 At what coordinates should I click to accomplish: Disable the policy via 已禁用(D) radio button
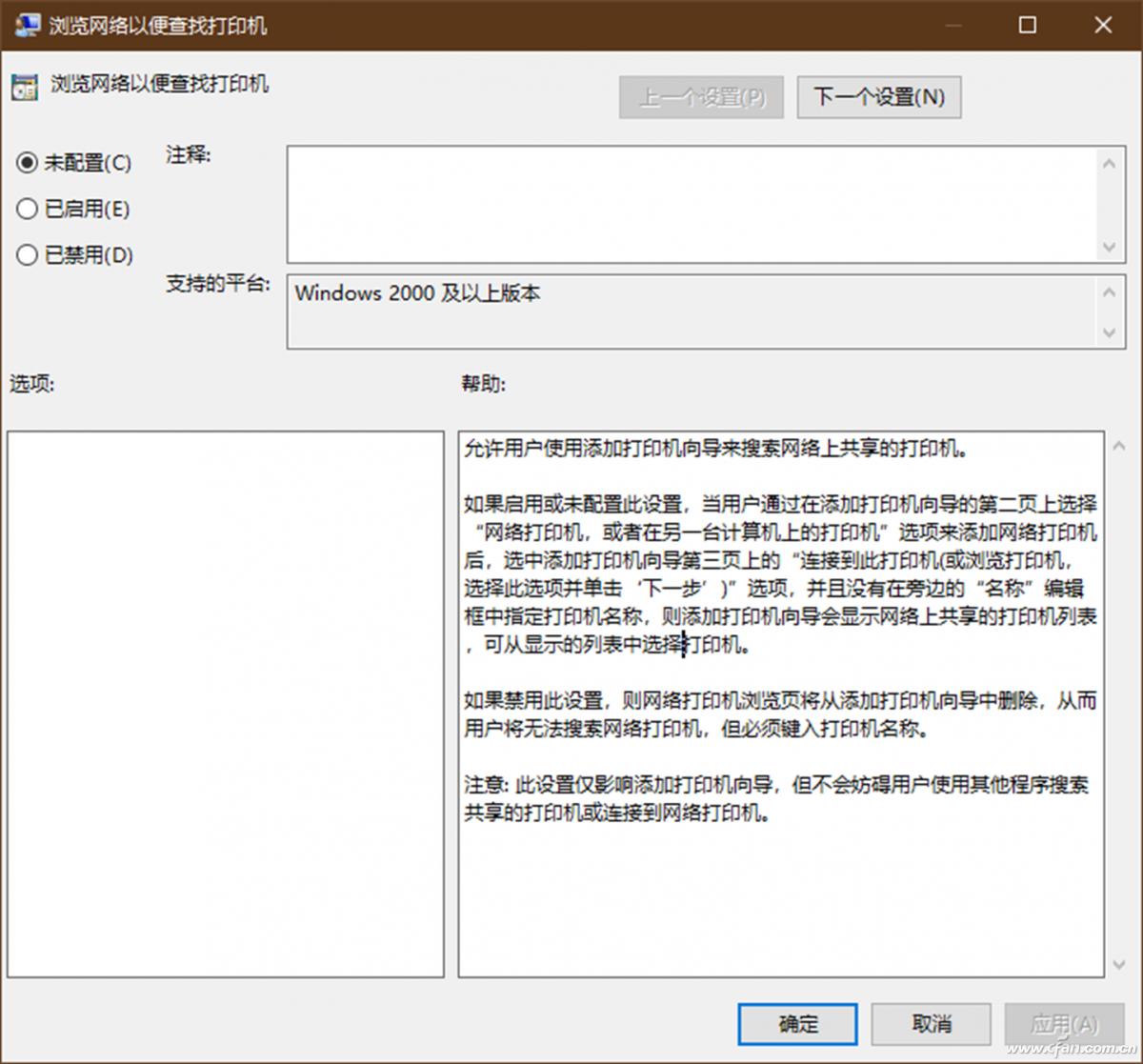(x=27, y=254)
